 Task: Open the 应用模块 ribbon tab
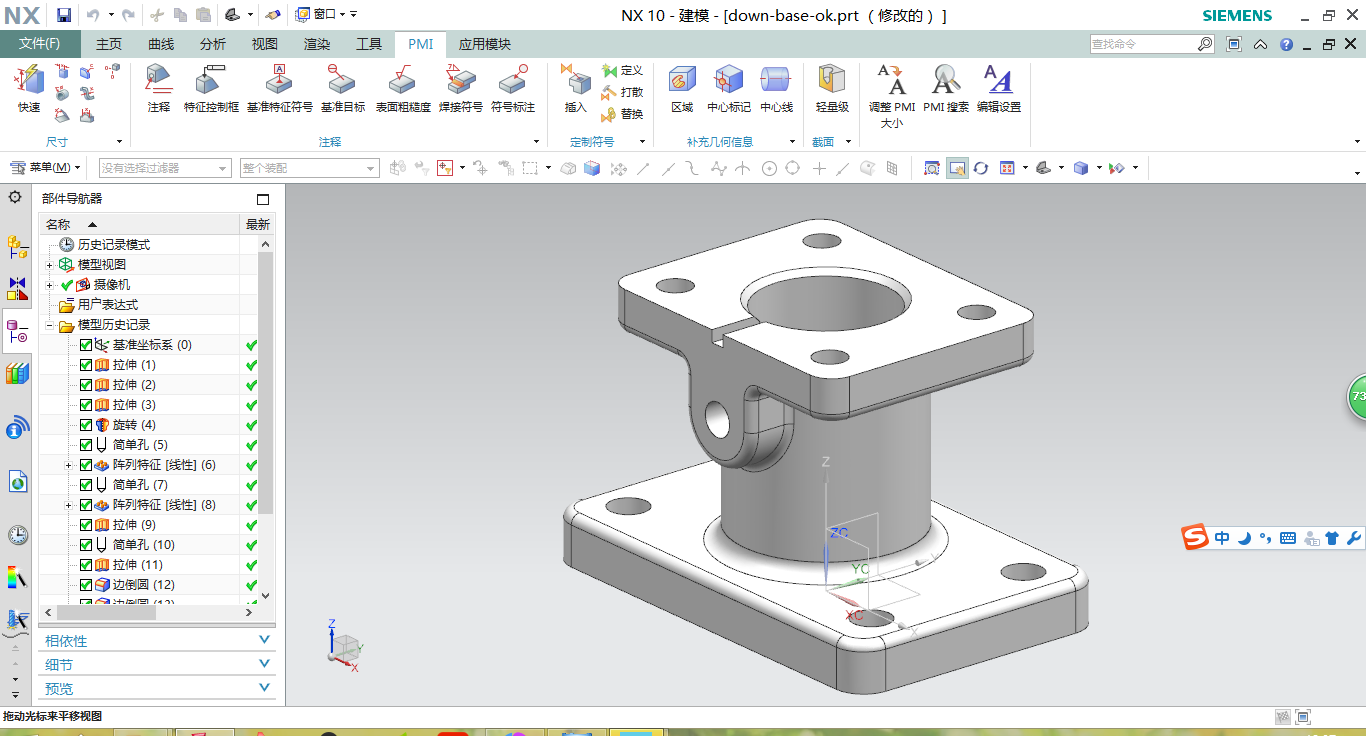[485, 44]
